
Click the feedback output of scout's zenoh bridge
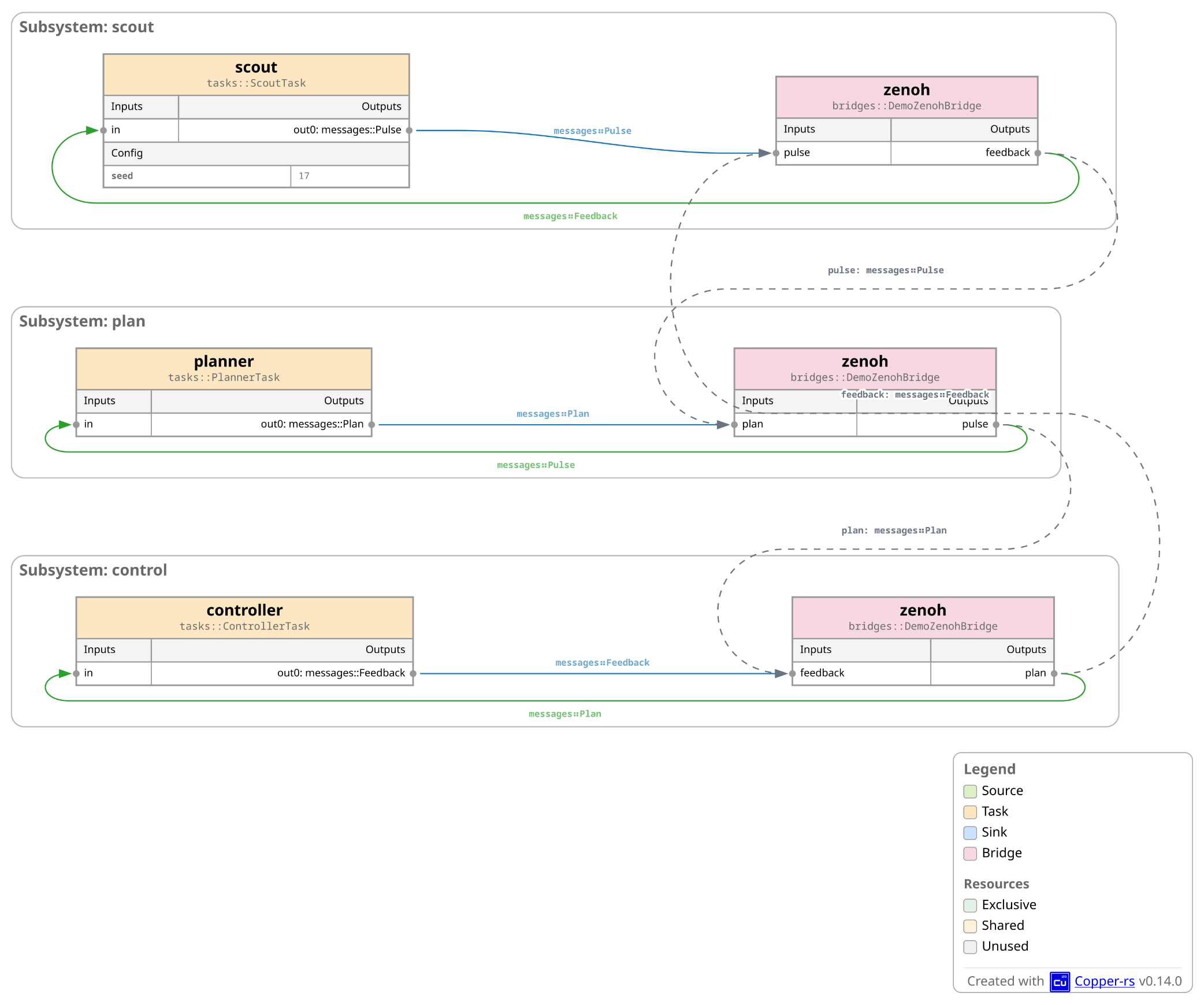click(1007, 153)
